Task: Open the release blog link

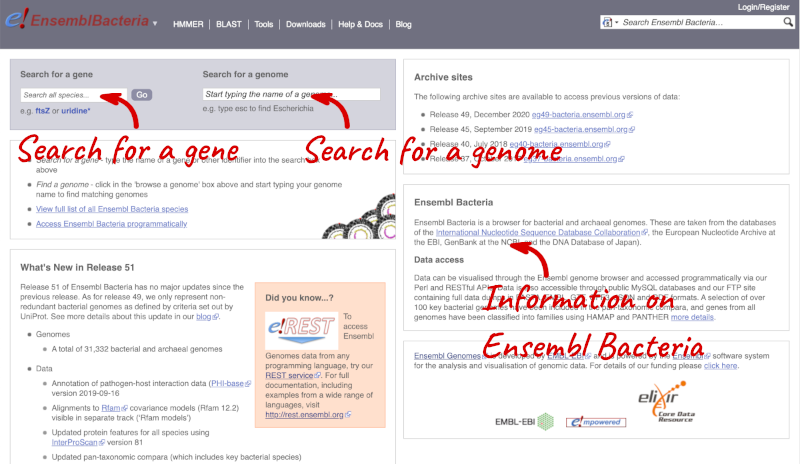Action: [204, 316]
